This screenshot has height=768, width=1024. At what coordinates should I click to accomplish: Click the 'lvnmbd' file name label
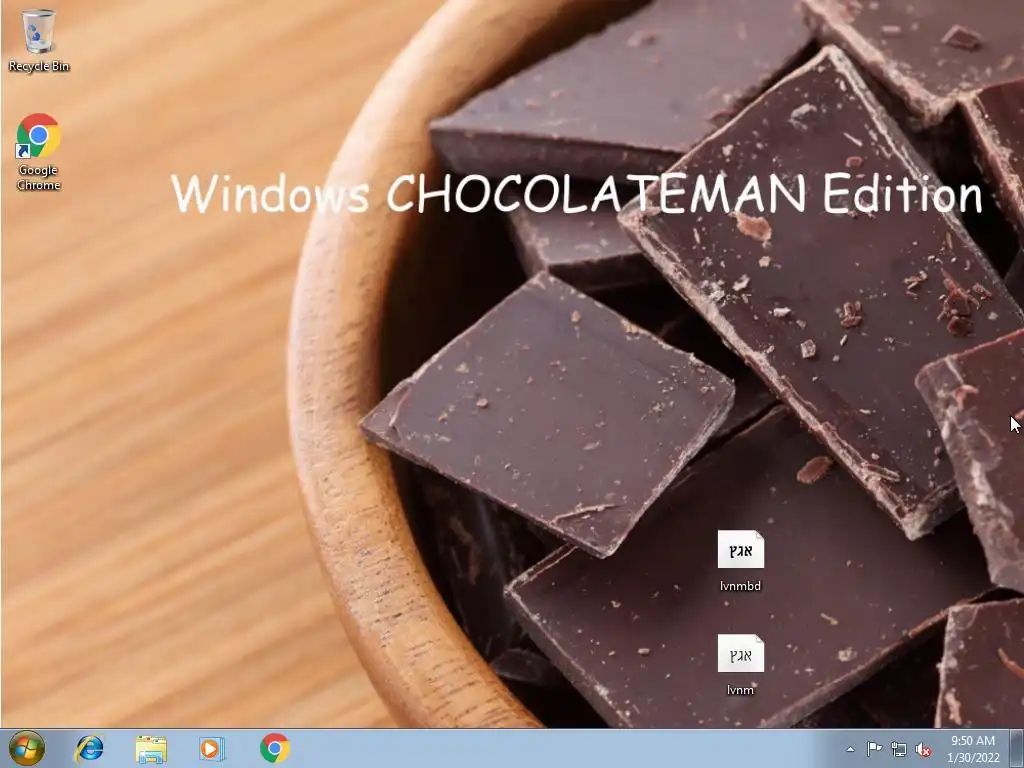(741, 586)
